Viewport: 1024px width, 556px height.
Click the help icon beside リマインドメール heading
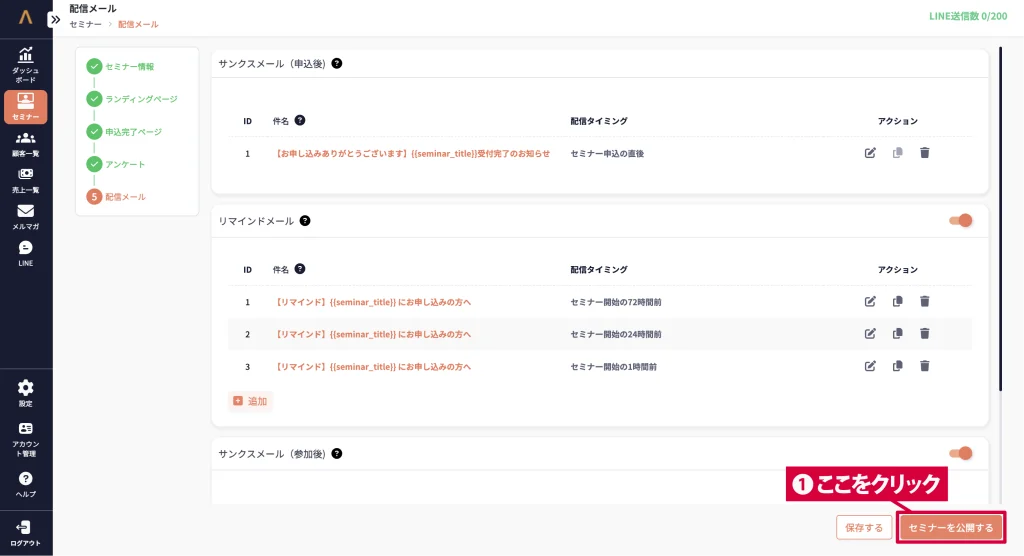(305, 220)
